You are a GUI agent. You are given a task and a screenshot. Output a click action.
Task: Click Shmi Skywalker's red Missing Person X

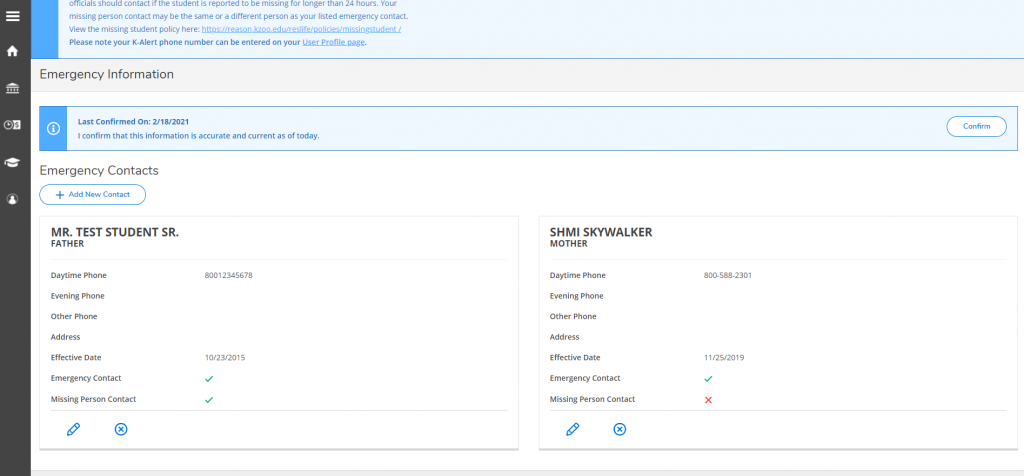[x=708, y=400]
